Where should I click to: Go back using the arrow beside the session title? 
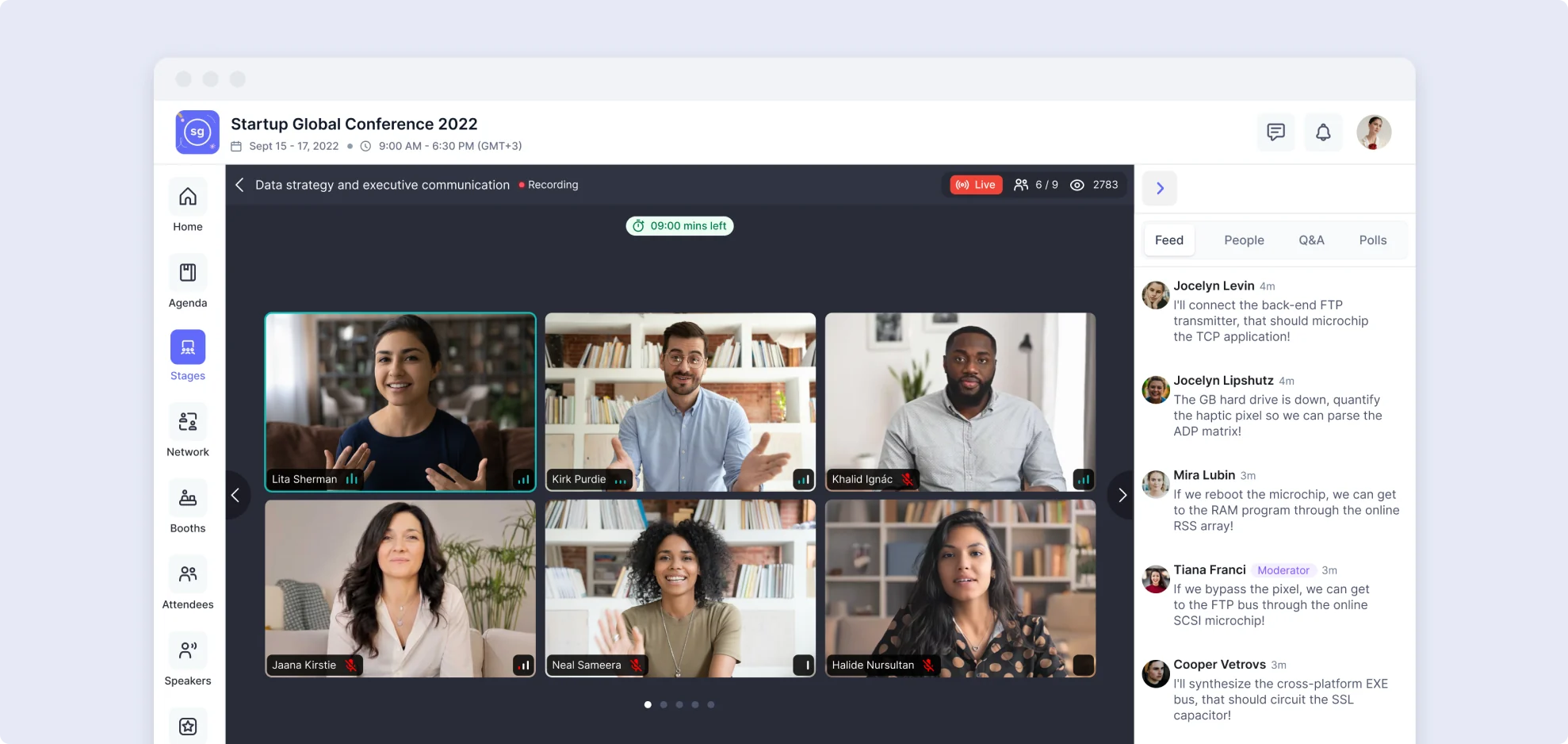pyautogui.click(x=239, y=185)
